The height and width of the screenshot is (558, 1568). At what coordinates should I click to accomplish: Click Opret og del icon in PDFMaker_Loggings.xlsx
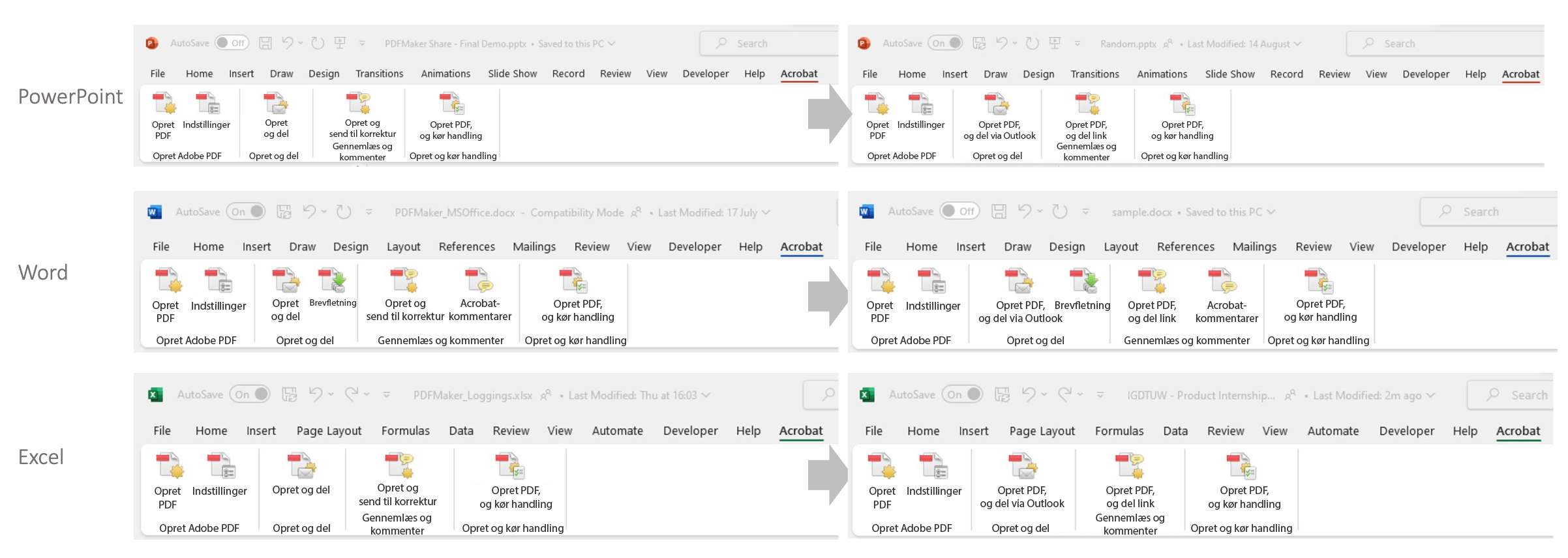point(302,465)
